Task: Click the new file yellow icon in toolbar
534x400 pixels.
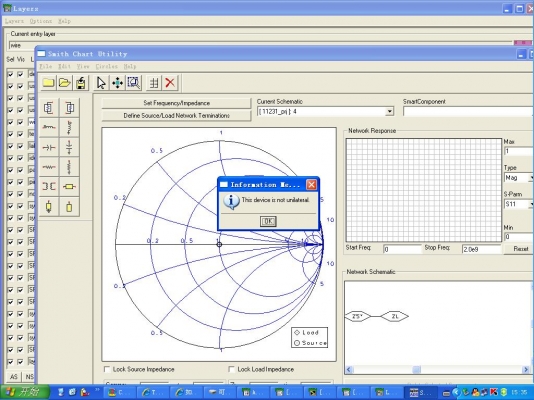Action: pos(48,83)
